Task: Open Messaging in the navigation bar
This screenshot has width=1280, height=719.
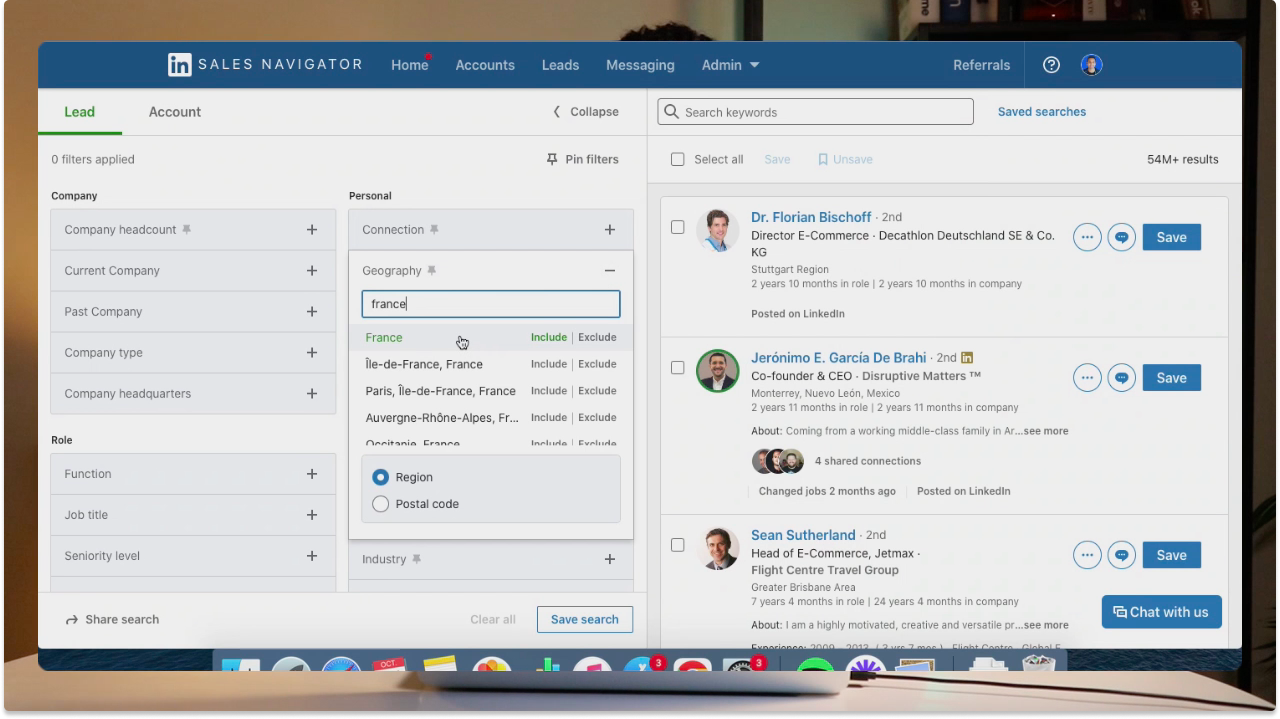Action: coord(640,65)
